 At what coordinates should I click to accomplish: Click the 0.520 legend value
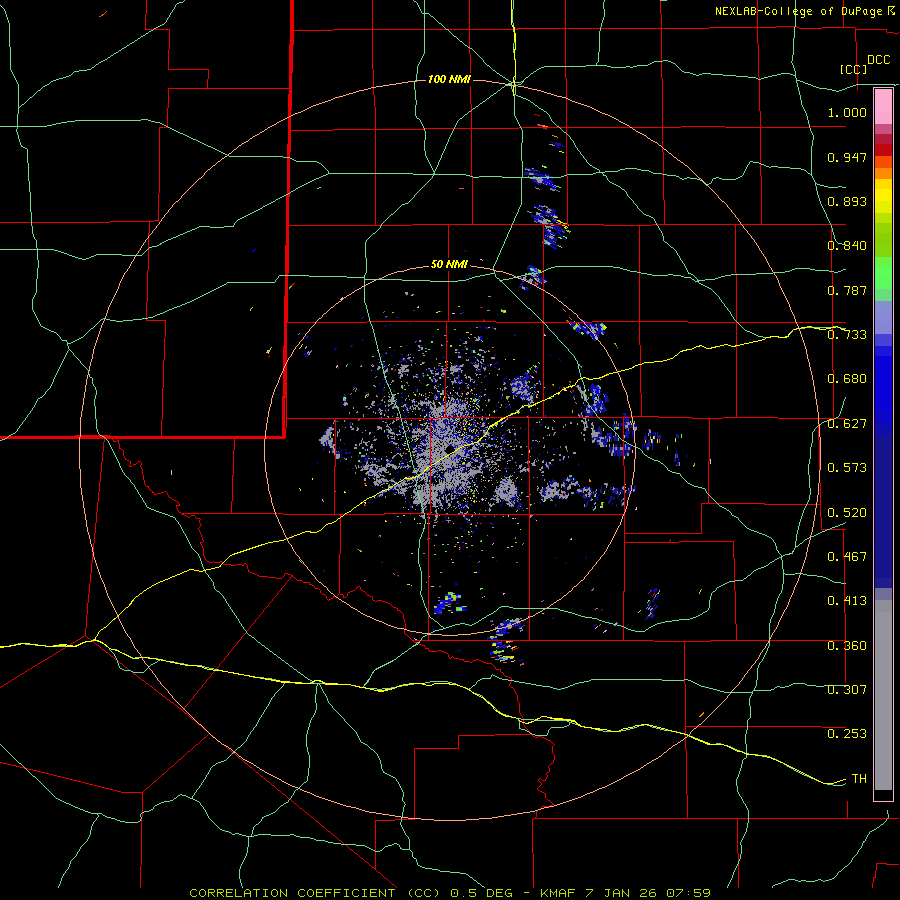tap(847, 513)
